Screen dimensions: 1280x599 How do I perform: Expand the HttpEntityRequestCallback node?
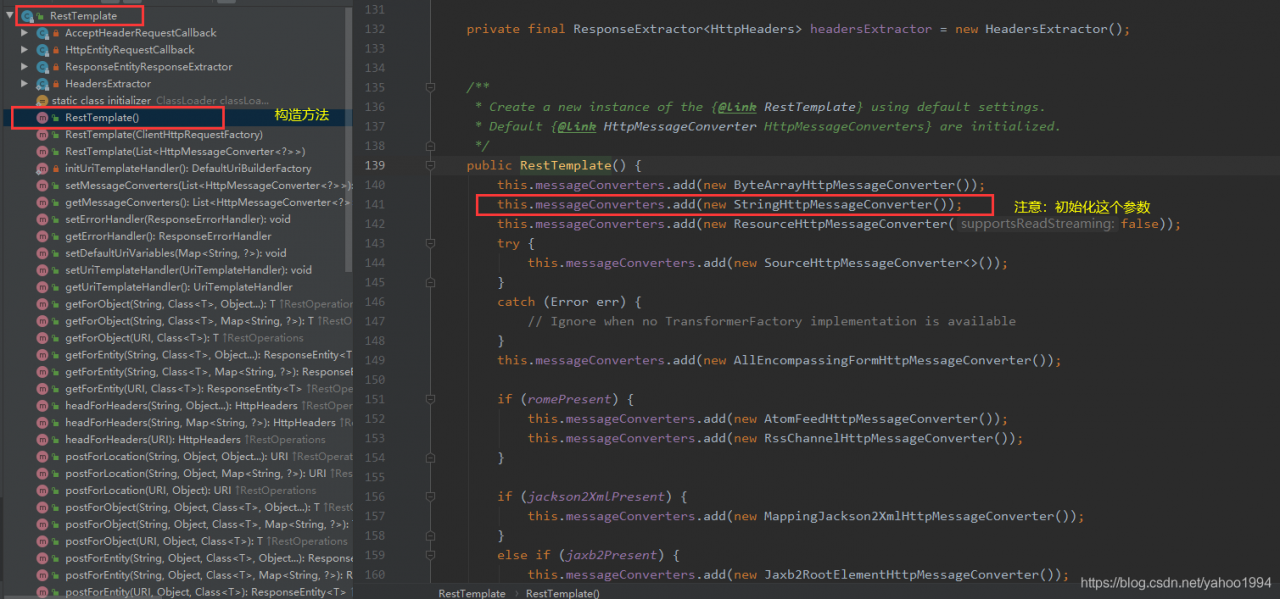pos(25,50)
